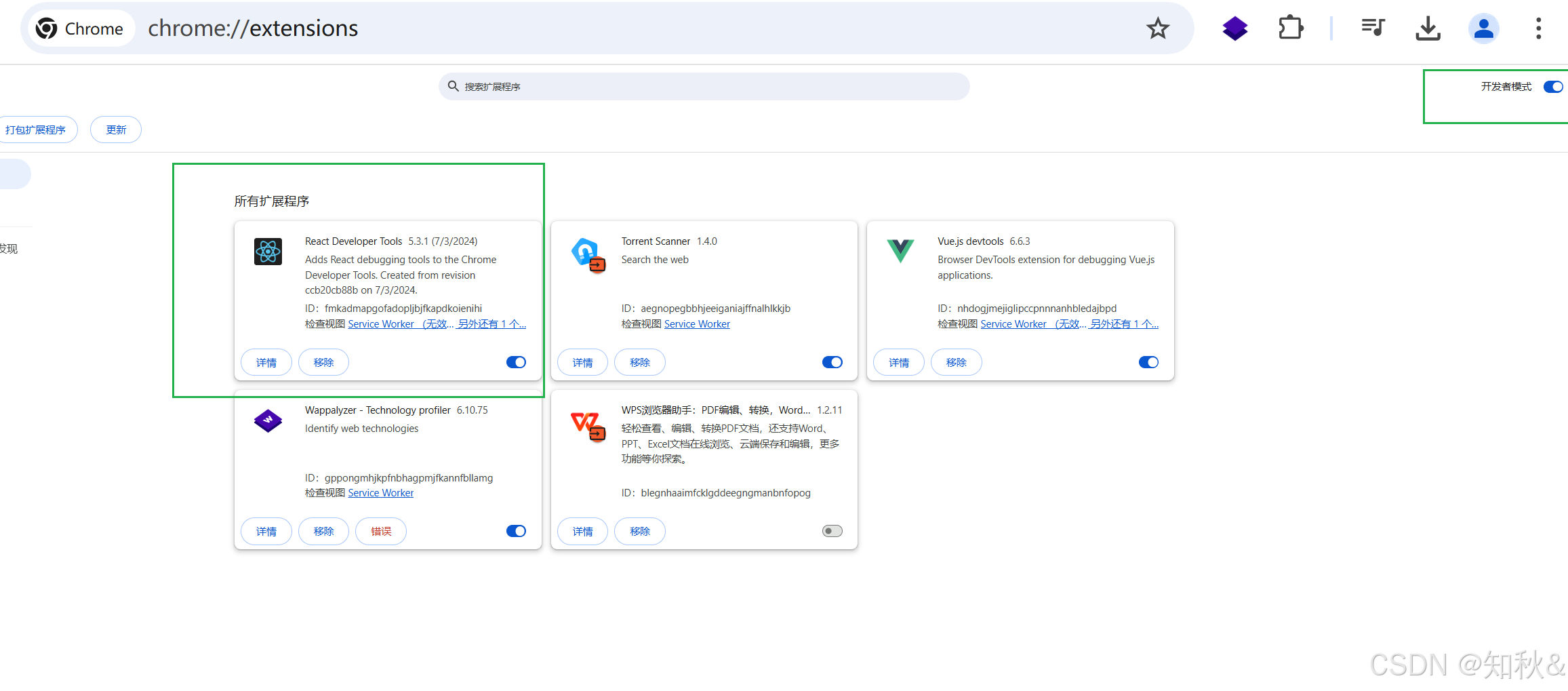Click the Vue.js devtools logo

(x=900, y=251)
